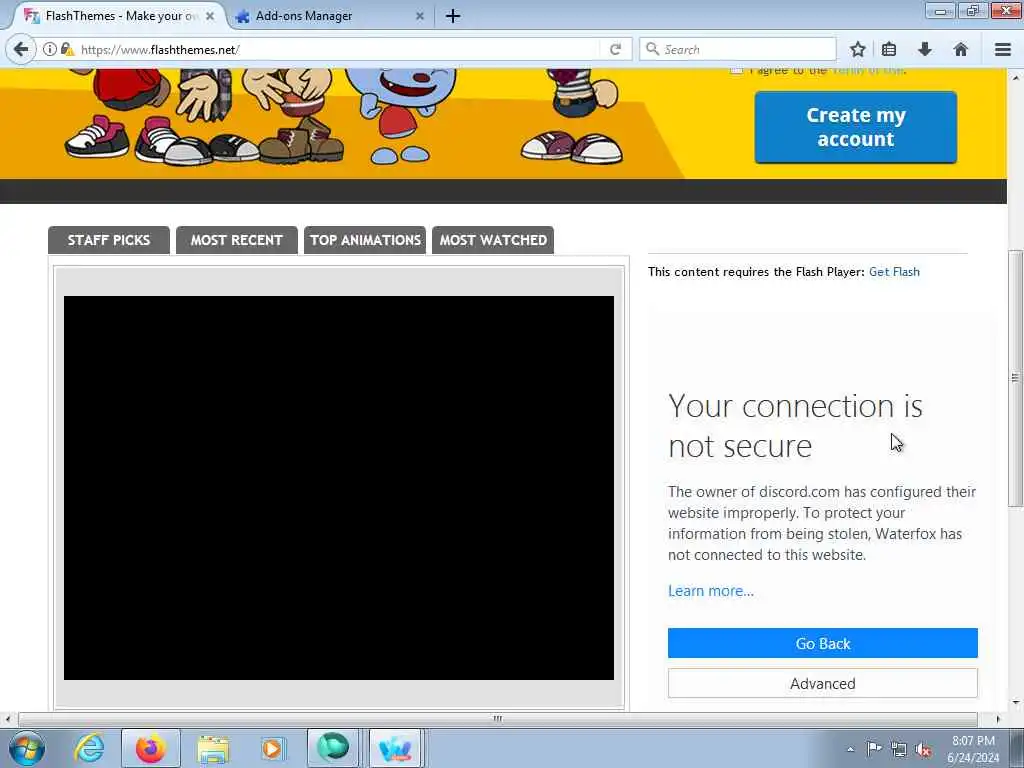This screenshot has width=1024, height=768.
Task: Click into the Search box
Action: pyautogui.click(x=738, y=49)
